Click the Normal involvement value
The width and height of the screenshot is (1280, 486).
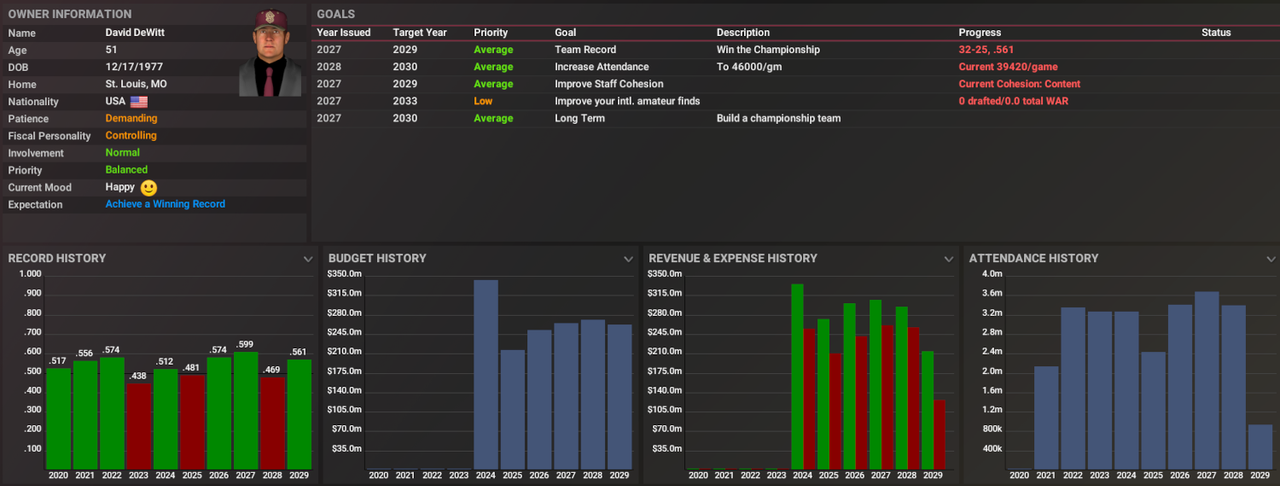[x=122, y=153]
